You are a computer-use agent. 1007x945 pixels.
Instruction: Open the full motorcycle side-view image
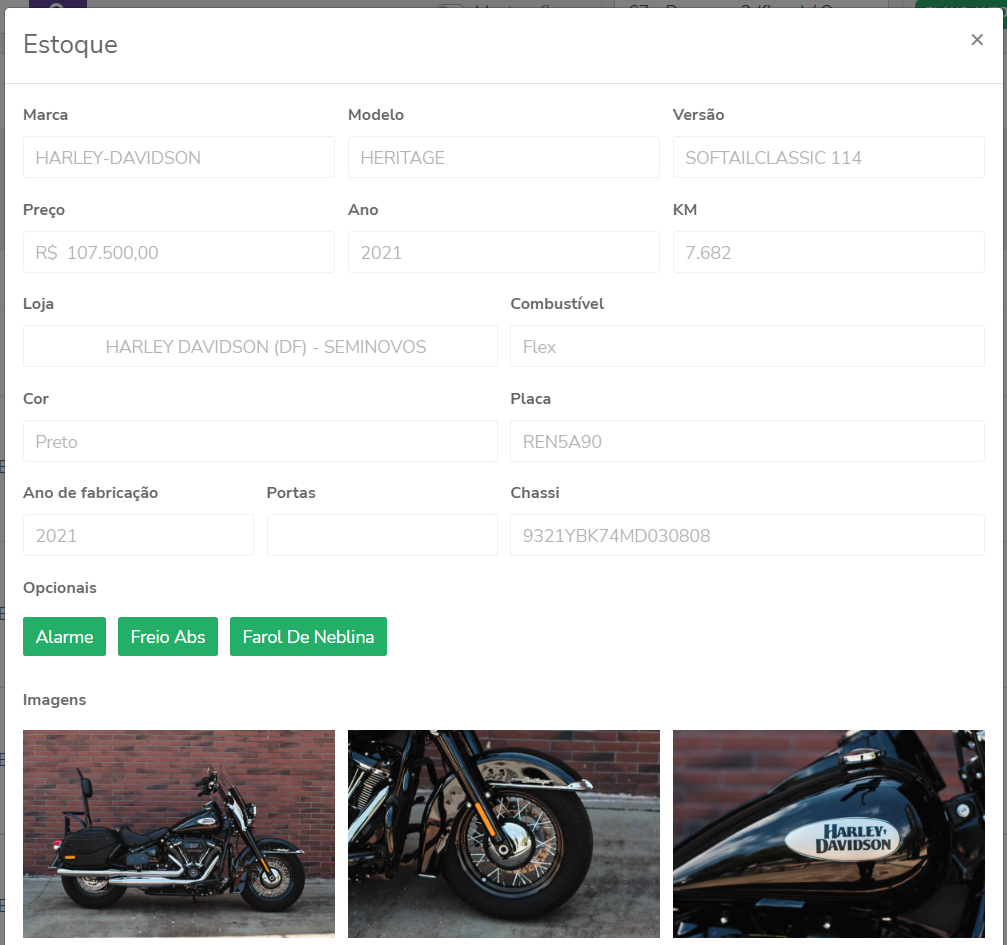(x=179, y=834)
